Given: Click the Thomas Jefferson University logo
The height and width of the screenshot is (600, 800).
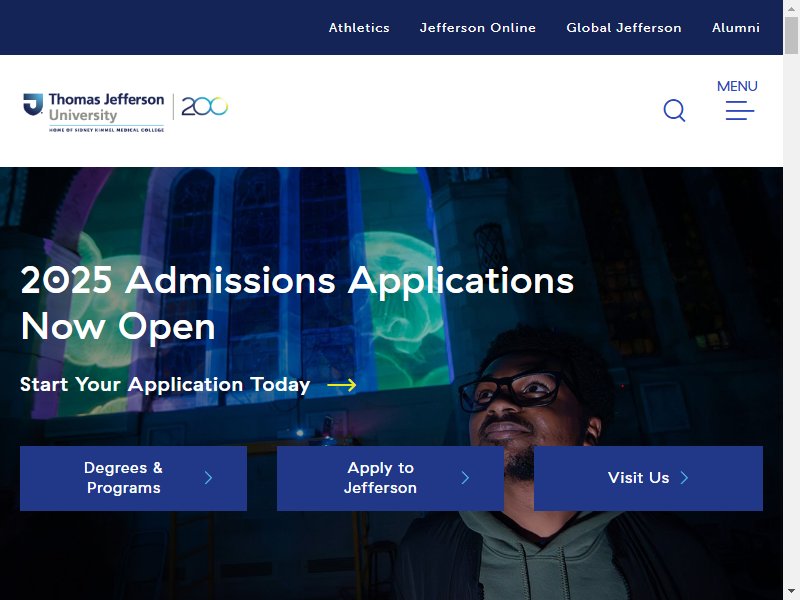Looking at the screenshot, I should pyautogui.click(x=94, y=112).
